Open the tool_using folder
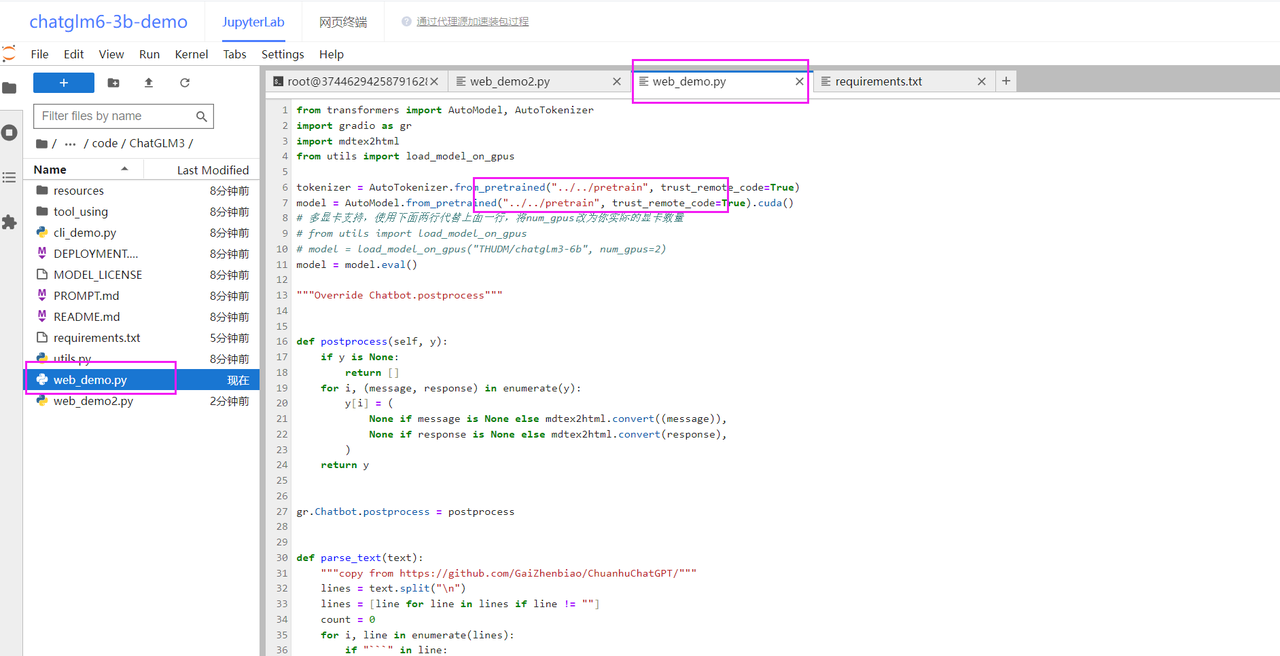The image size is (1280, 656). [x=141, y=212]
